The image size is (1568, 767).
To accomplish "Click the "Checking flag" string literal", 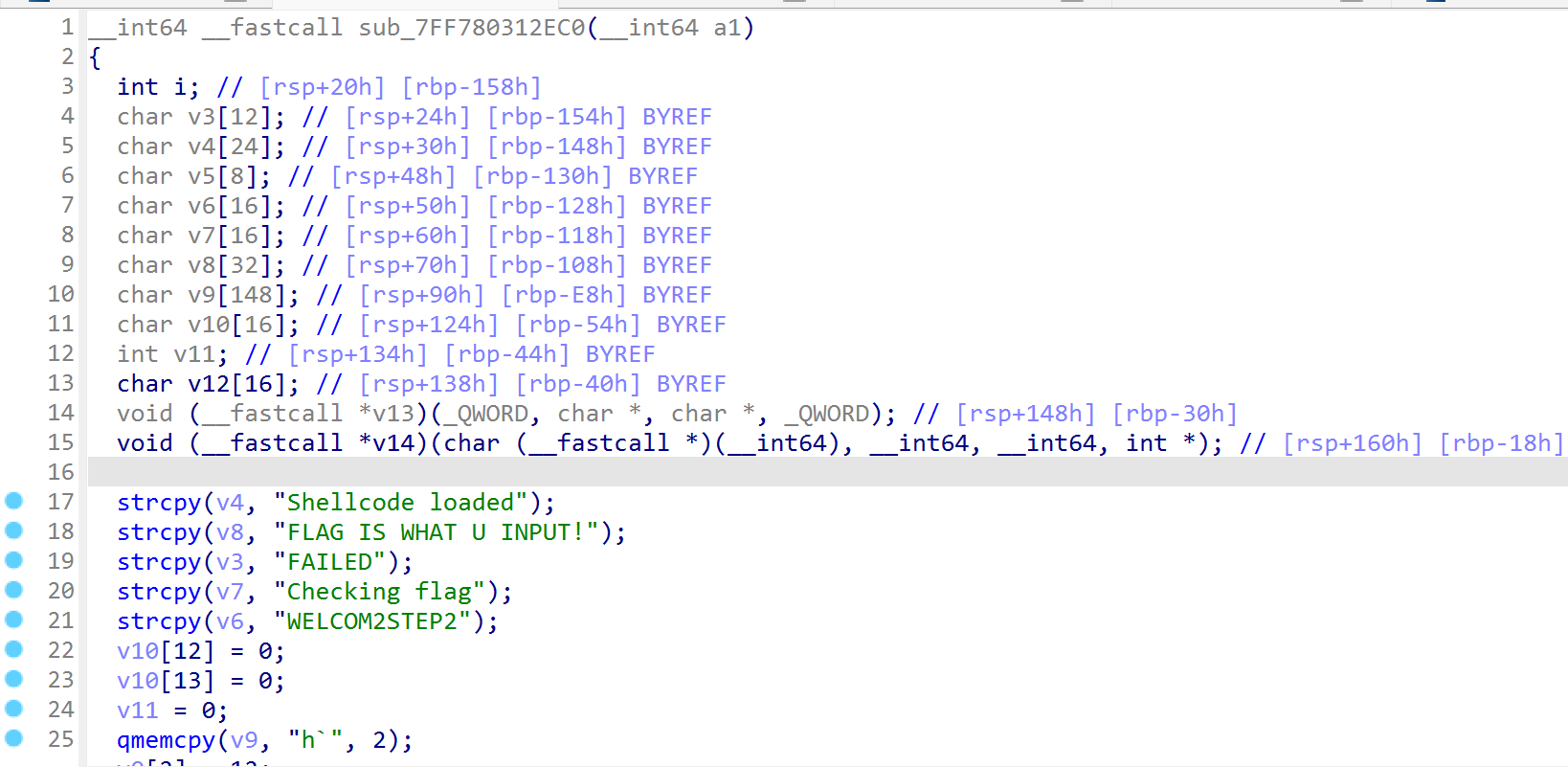I will point(379,592).
